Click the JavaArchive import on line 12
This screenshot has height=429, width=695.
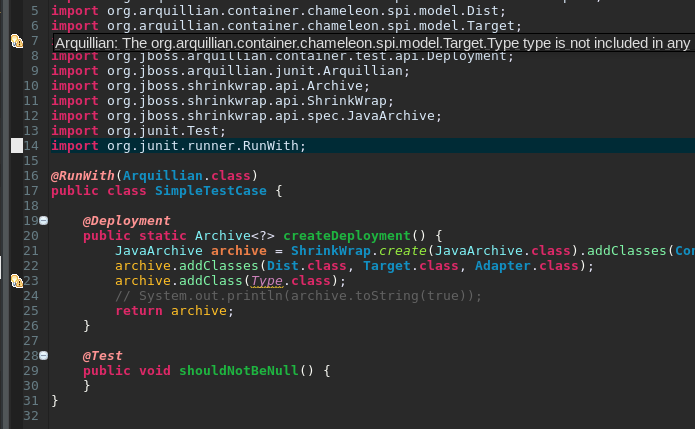click(x=246, y=116)
